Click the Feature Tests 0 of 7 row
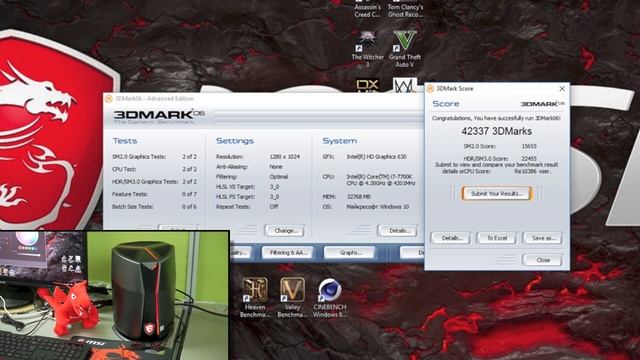 pyautogui.click(x=154, y=194)
